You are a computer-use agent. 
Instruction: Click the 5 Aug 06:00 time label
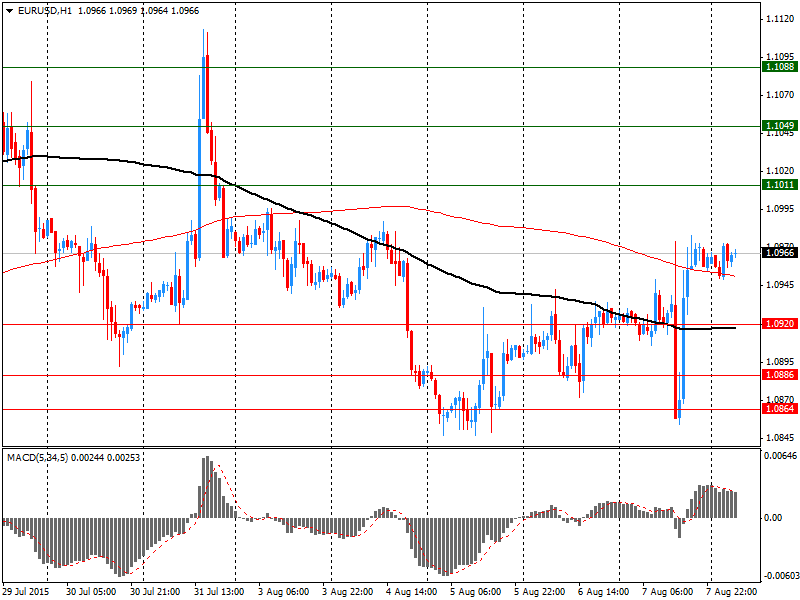[476, 592]
